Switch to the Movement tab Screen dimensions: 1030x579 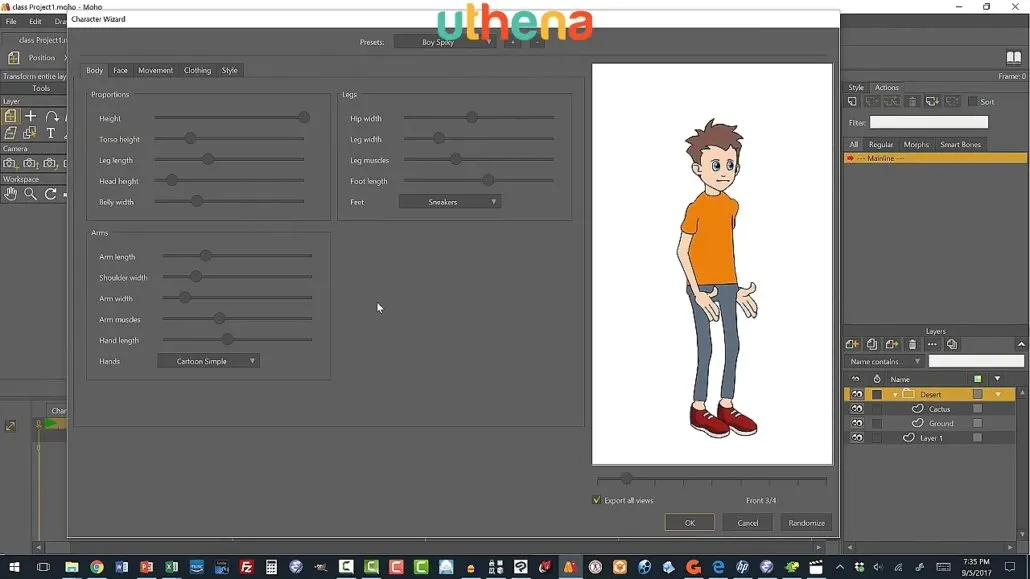pos(156,70)
